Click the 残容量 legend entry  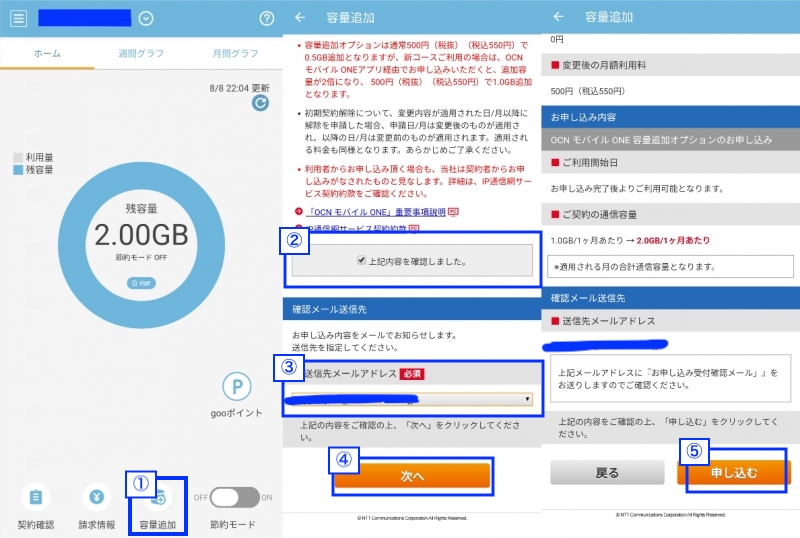[x=34, y=170]
